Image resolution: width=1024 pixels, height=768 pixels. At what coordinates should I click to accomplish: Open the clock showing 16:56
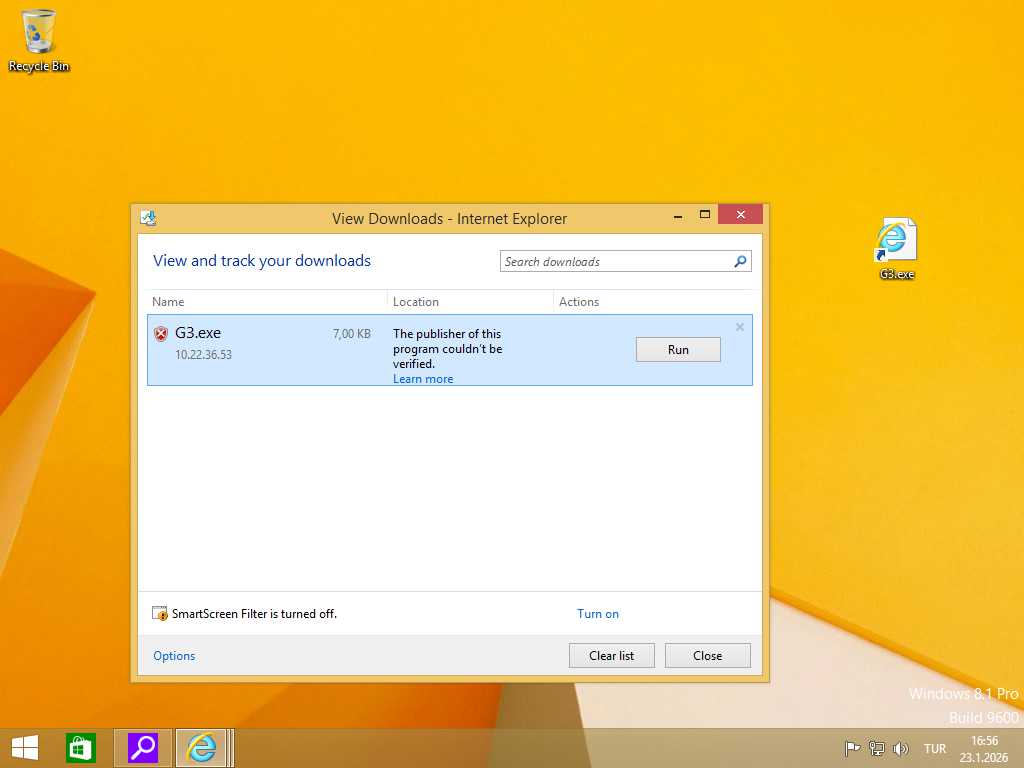(x=984, y=748)
